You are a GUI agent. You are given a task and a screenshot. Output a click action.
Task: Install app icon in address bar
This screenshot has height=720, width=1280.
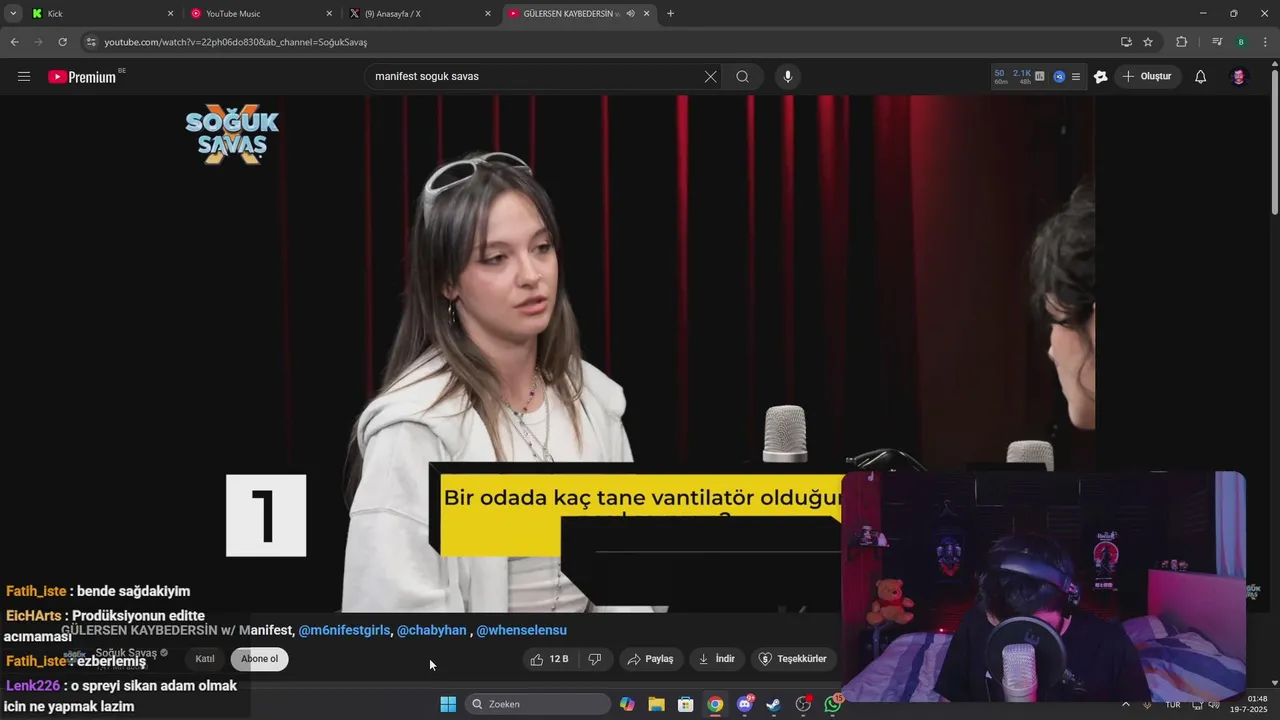[x=1126, y=42]
